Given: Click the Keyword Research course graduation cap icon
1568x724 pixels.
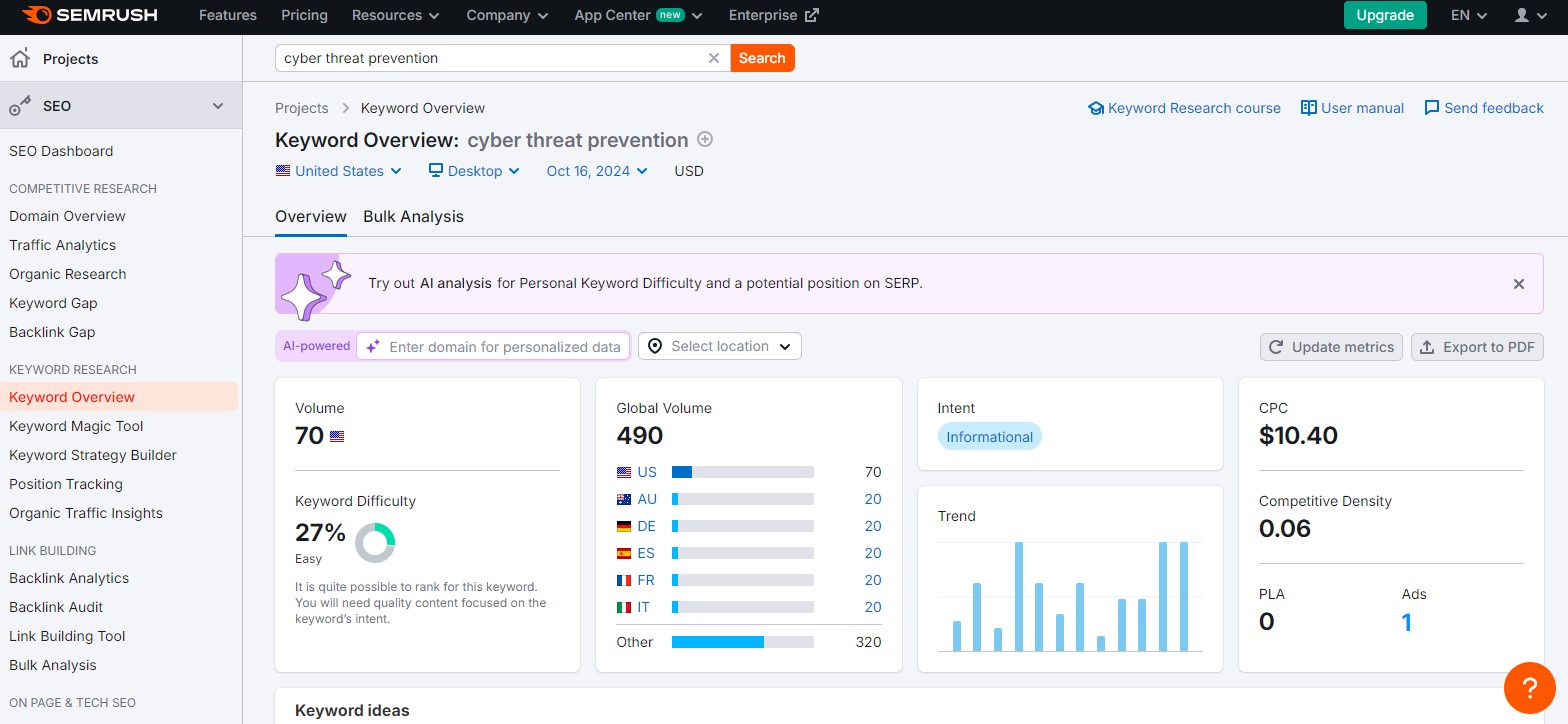Looking at the screenshot, I should (x=1096, y=108).
